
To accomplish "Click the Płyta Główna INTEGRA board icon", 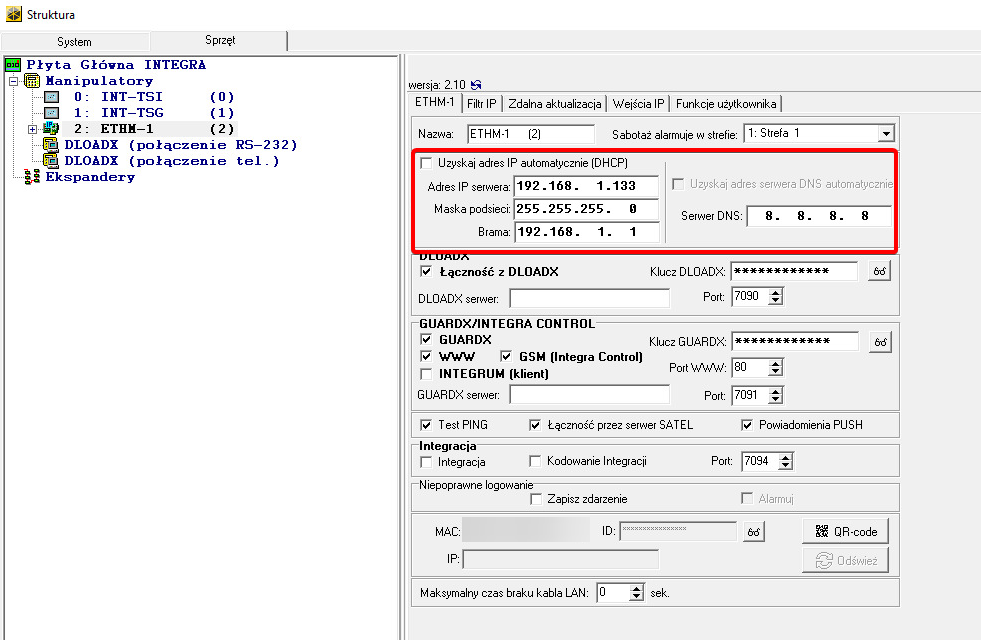I will [x=13, y=65].
